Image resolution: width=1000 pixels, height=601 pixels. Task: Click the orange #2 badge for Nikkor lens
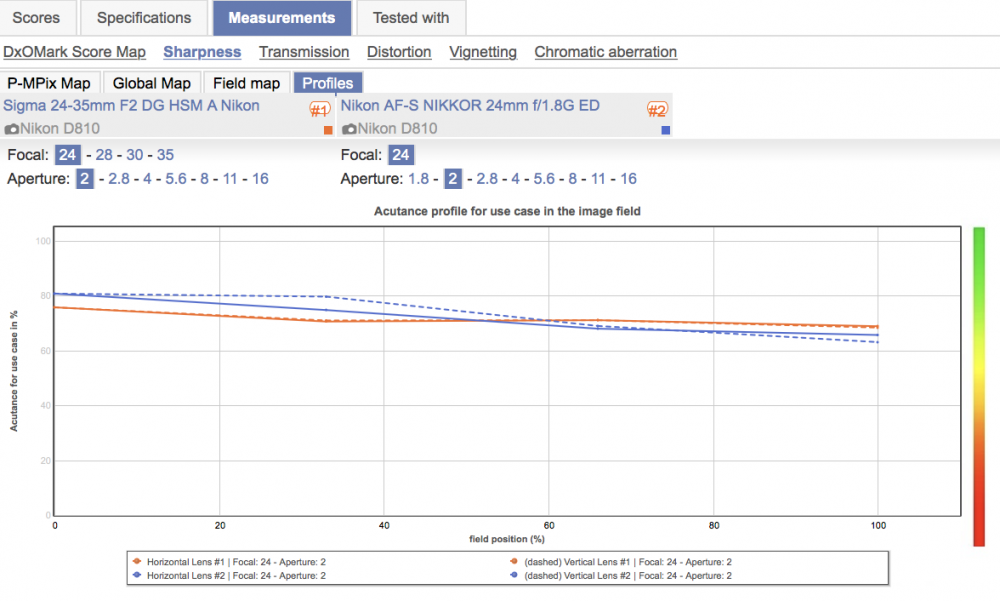pos(657,110)
